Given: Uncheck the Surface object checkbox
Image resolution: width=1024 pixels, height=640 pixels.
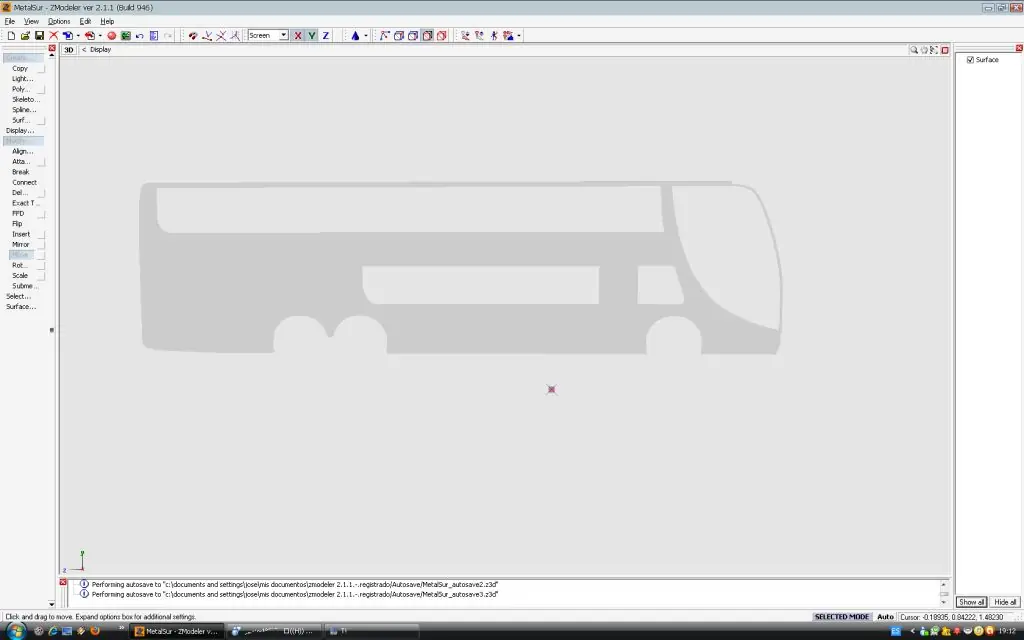Looking at the screenshot, I should coord(970,59).
